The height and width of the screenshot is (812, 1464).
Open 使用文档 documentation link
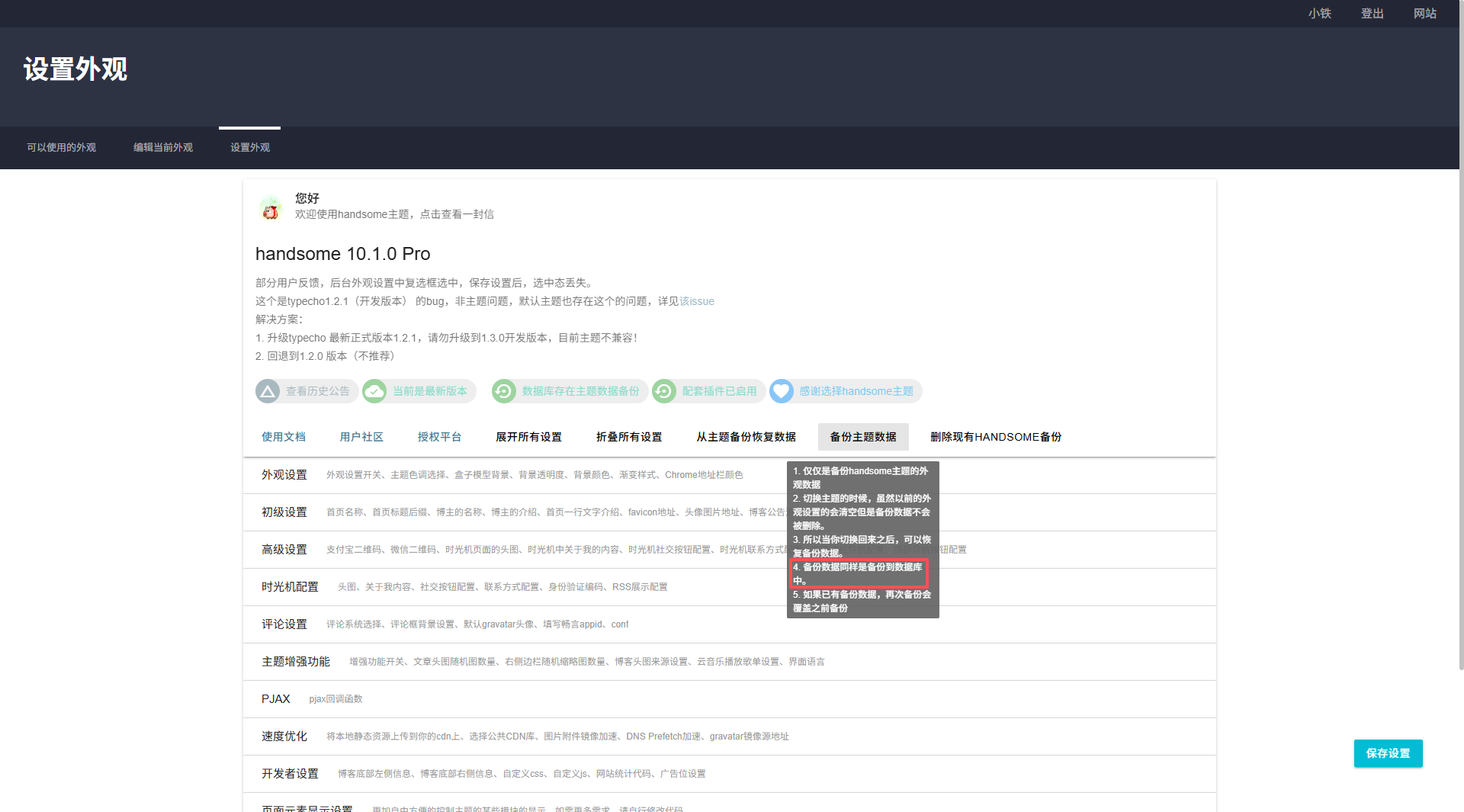tap(284, 438)
